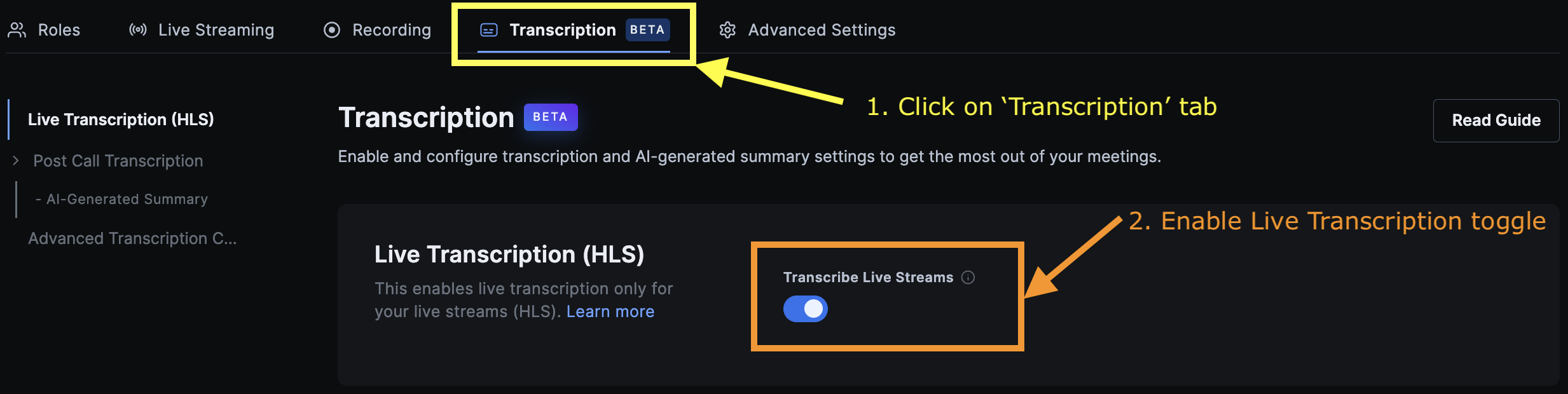Click the Live Streaming broadcast icon
This screenshot has width=1568, height=394.
pyautogui.click(x=139, y=29)
